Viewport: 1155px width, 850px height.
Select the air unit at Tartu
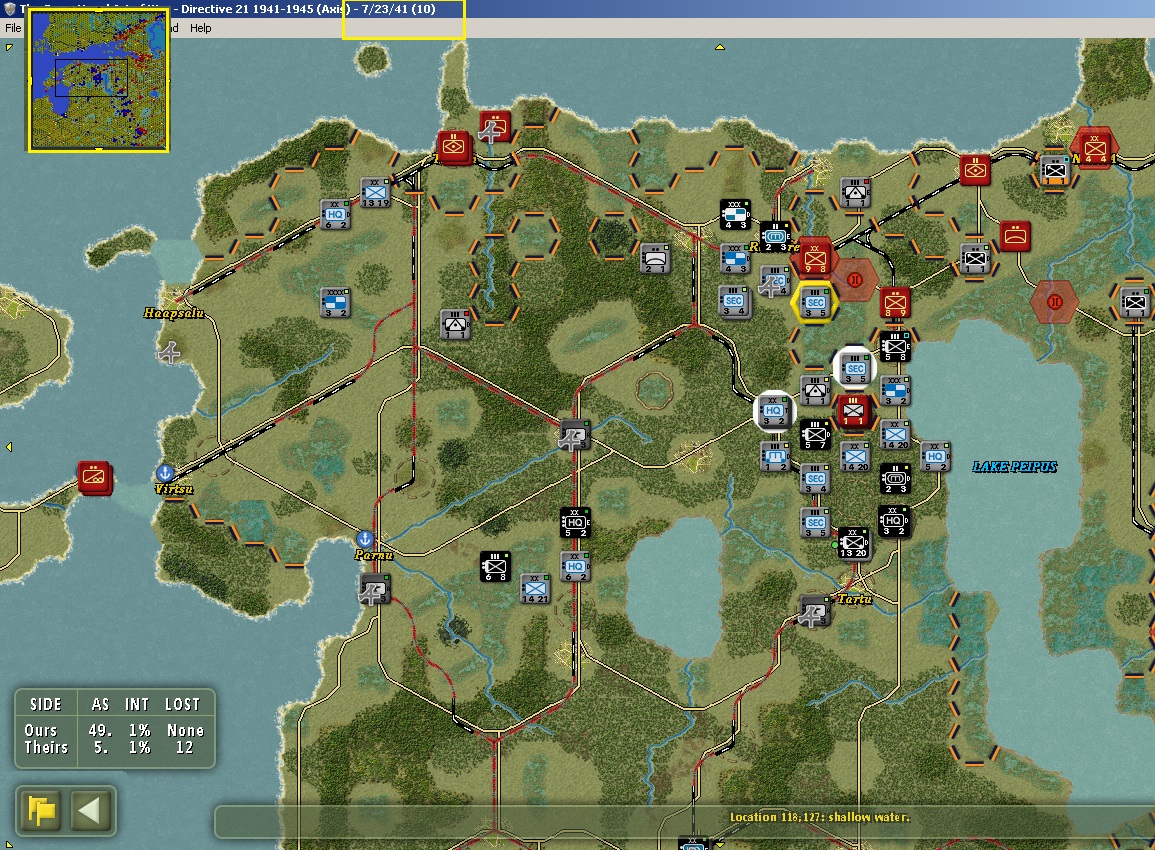[x=814, y=611]
